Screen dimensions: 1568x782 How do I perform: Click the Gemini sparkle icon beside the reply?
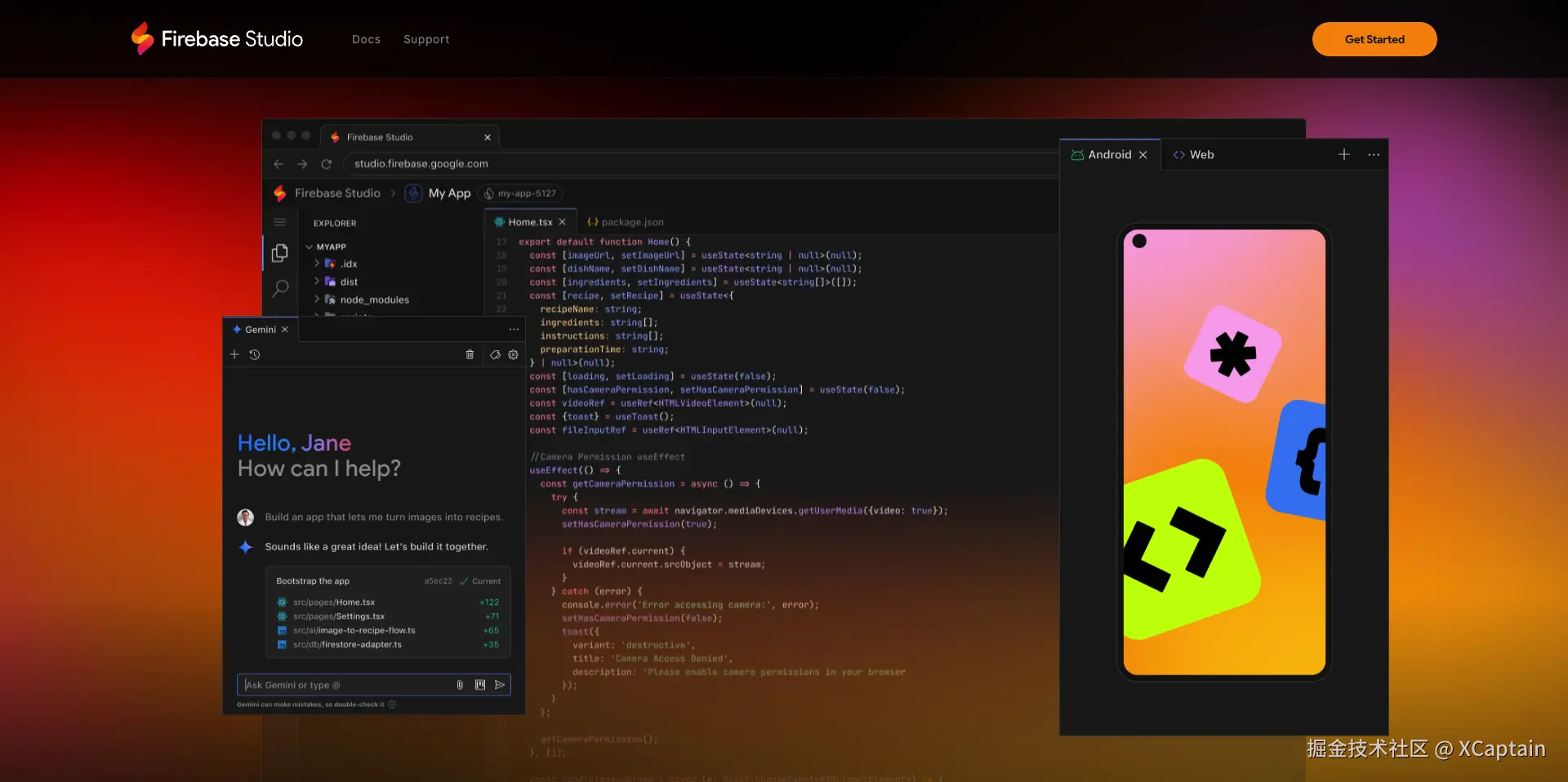pos(245,547)
